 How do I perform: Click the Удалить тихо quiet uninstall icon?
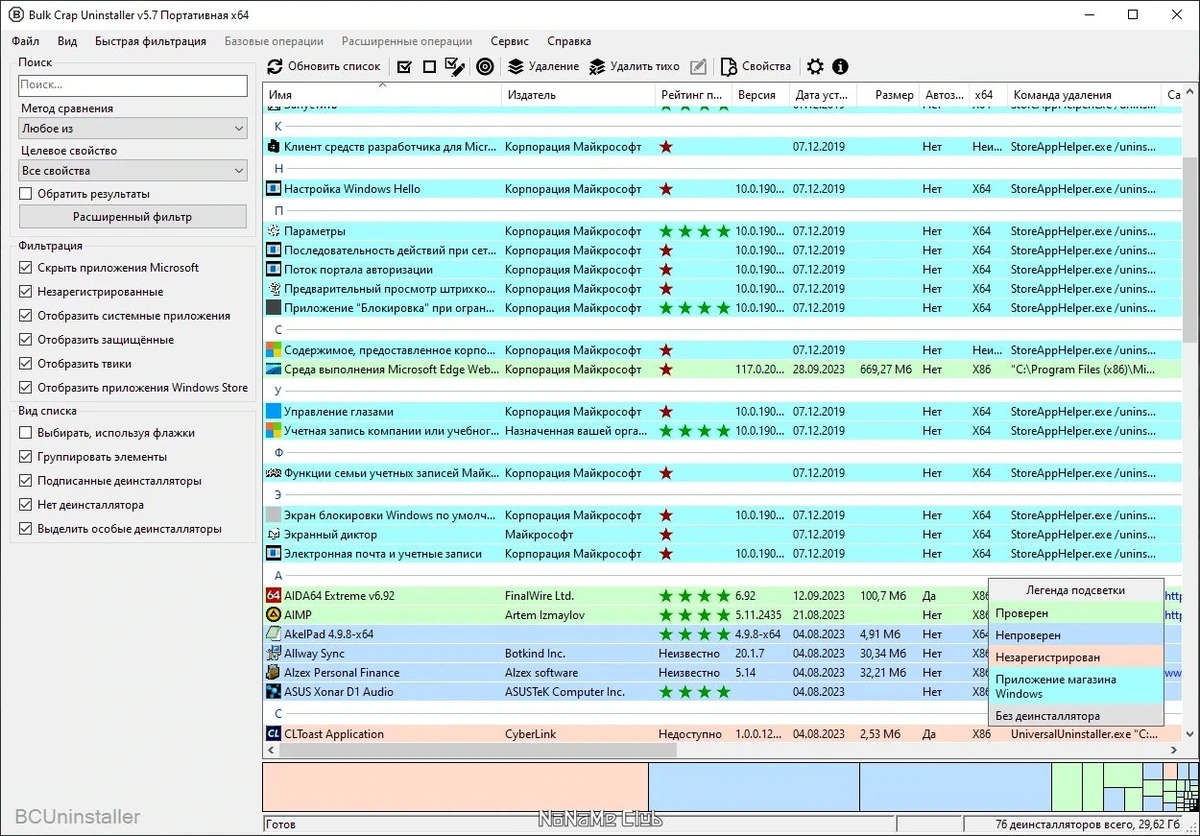(597, 67)
